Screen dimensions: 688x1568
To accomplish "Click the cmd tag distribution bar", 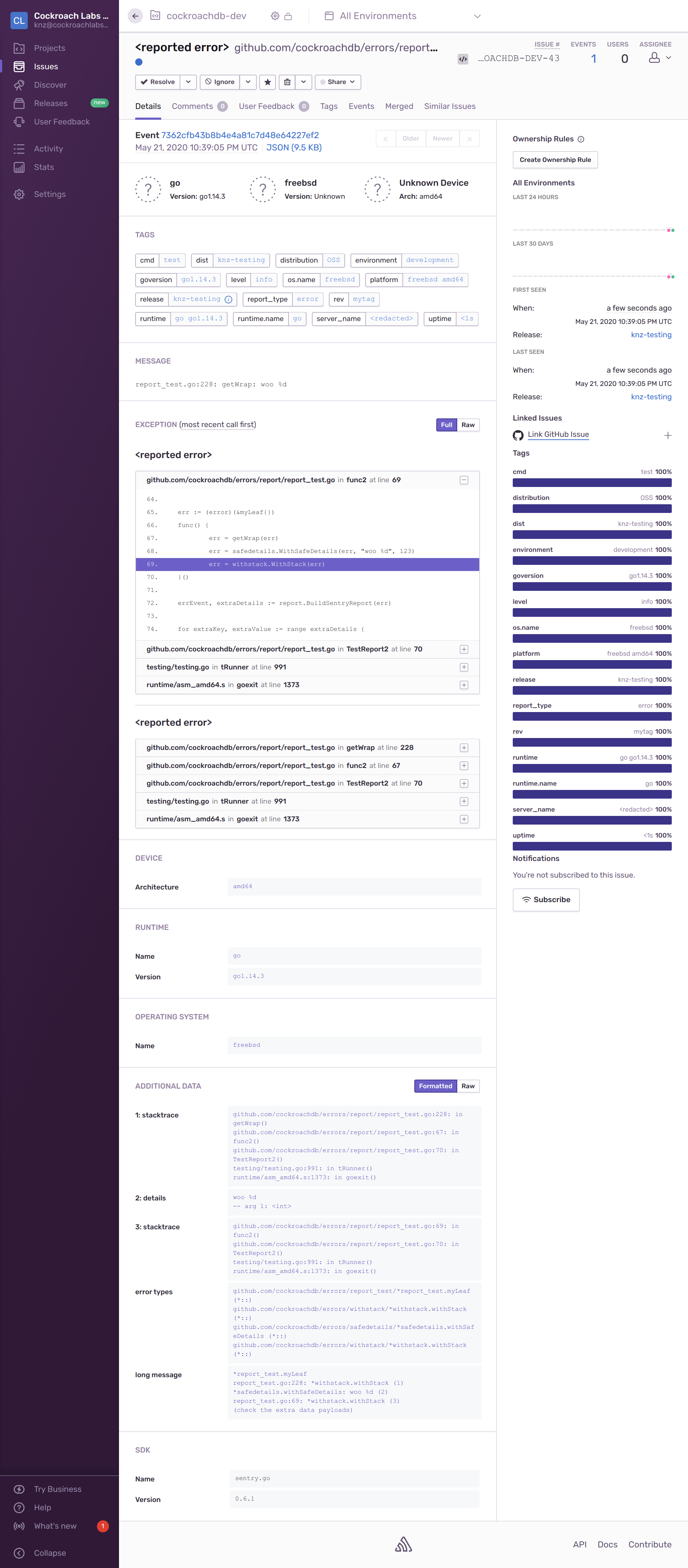I will click(x=592, y=483).
